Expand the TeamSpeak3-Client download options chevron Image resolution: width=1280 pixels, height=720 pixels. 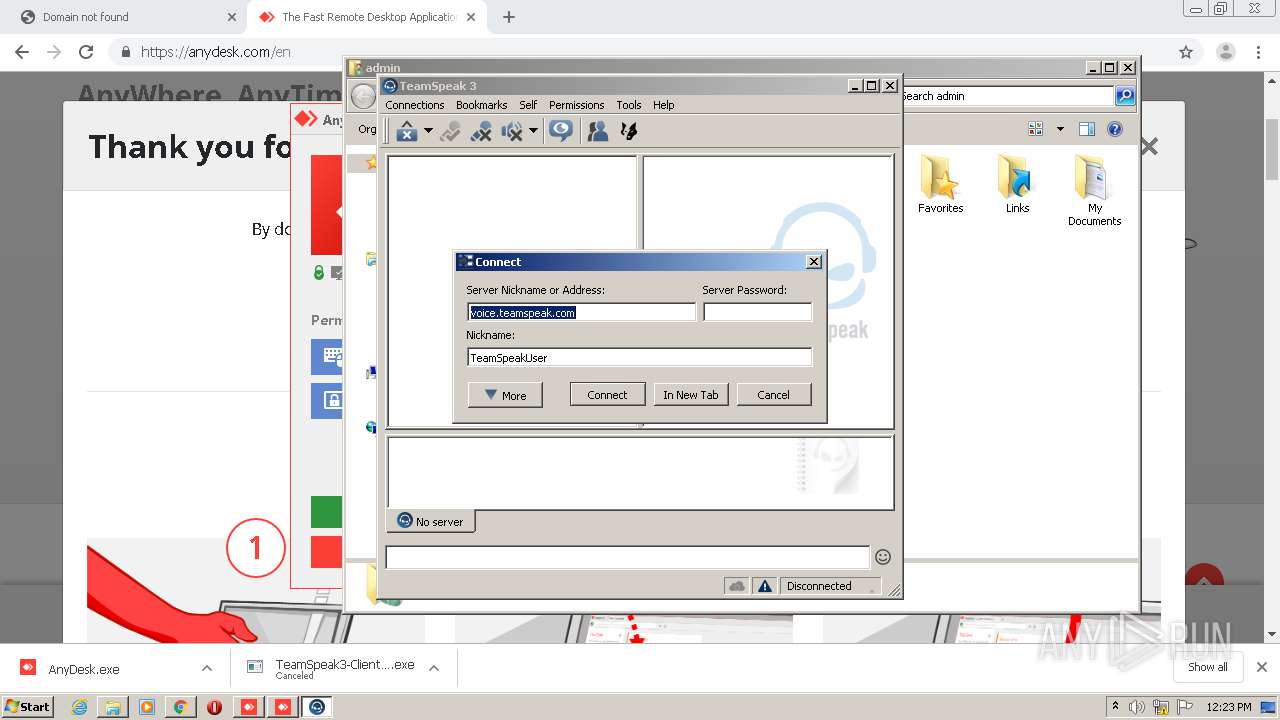[x=434, y=669]
